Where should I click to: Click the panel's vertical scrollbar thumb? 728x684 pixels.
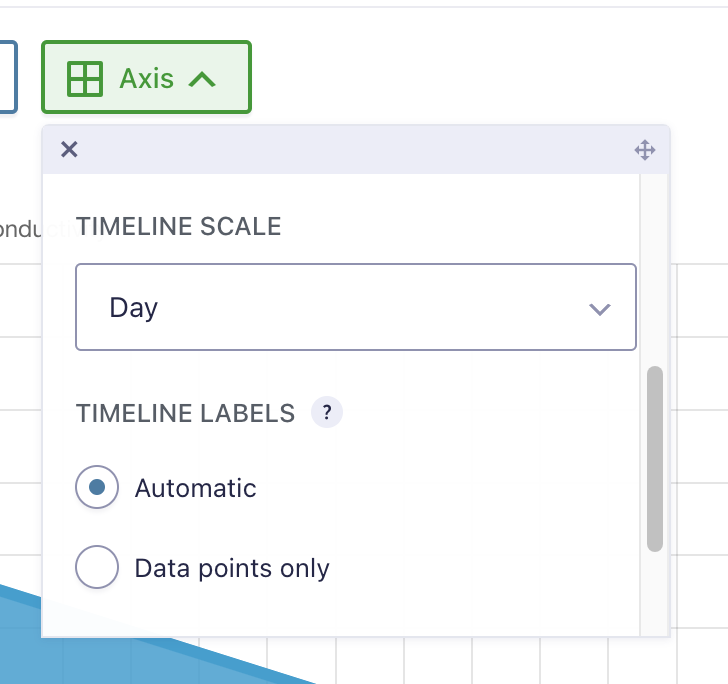(x=655, y=460)
